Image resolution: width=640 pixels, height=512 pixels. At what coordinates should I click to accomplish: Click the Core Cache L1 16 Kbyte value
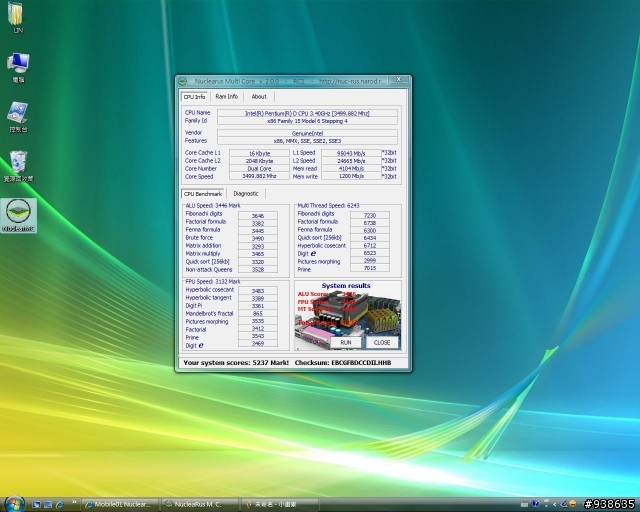click(260, 154)
